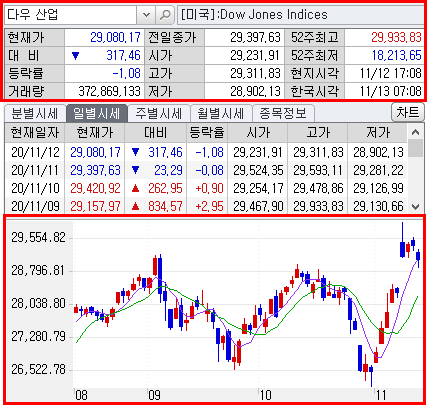
Task: Click the daily table scrollbar thumb
Action: 415,148
